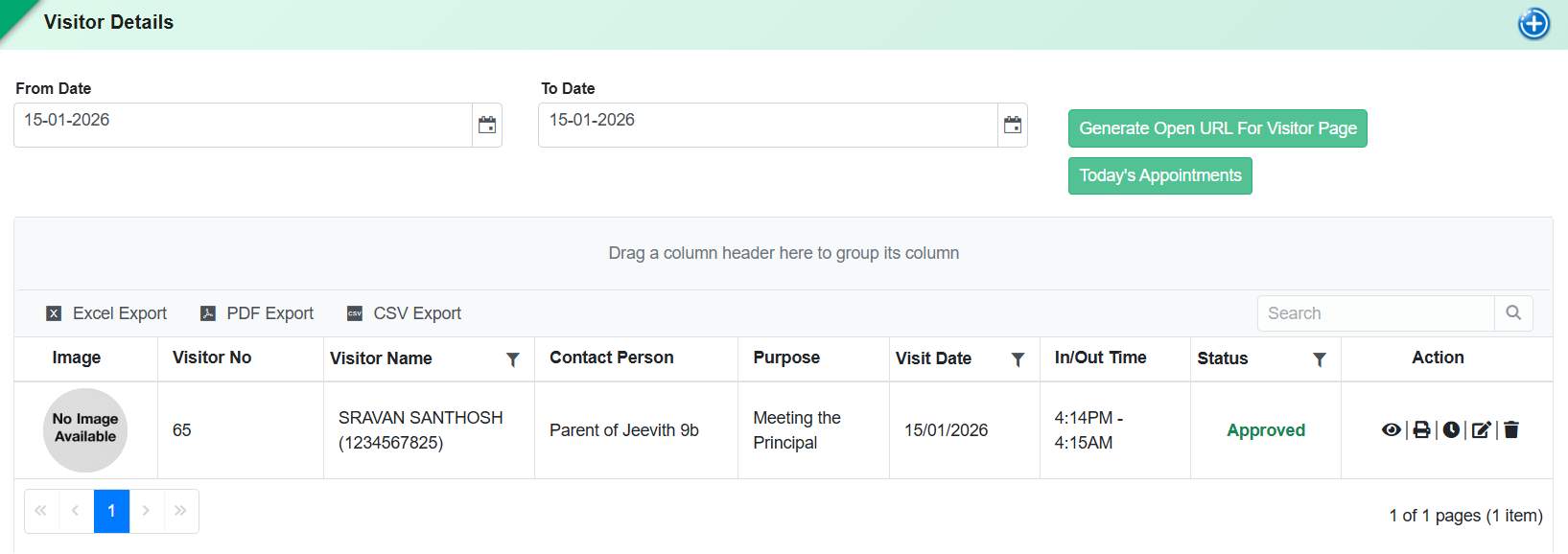
Task: Click the clock icon in Action column
Action: click(1451, 429)
